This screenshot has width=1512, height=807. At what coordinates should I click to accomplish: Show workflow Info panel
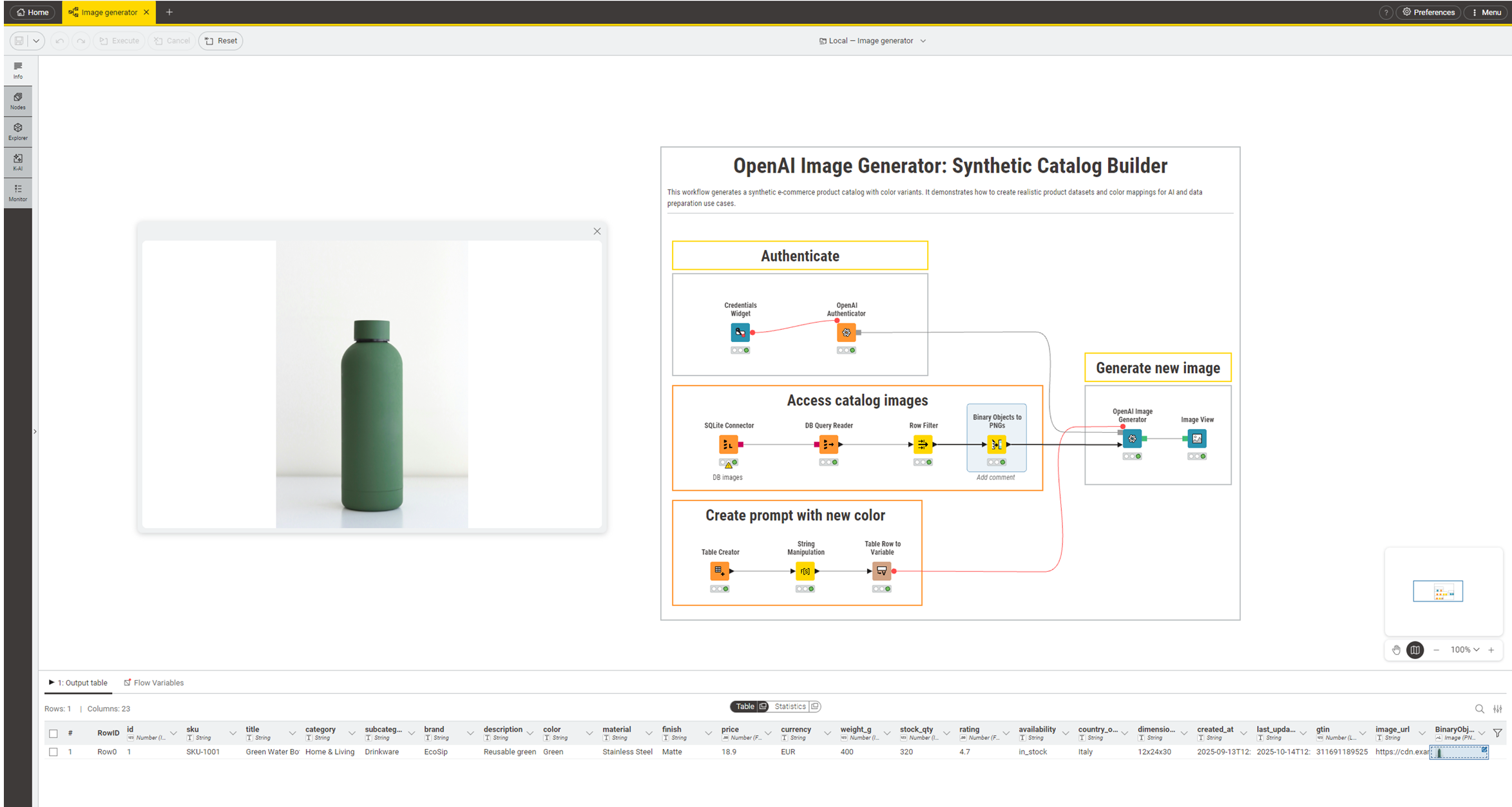pos(17,71)
